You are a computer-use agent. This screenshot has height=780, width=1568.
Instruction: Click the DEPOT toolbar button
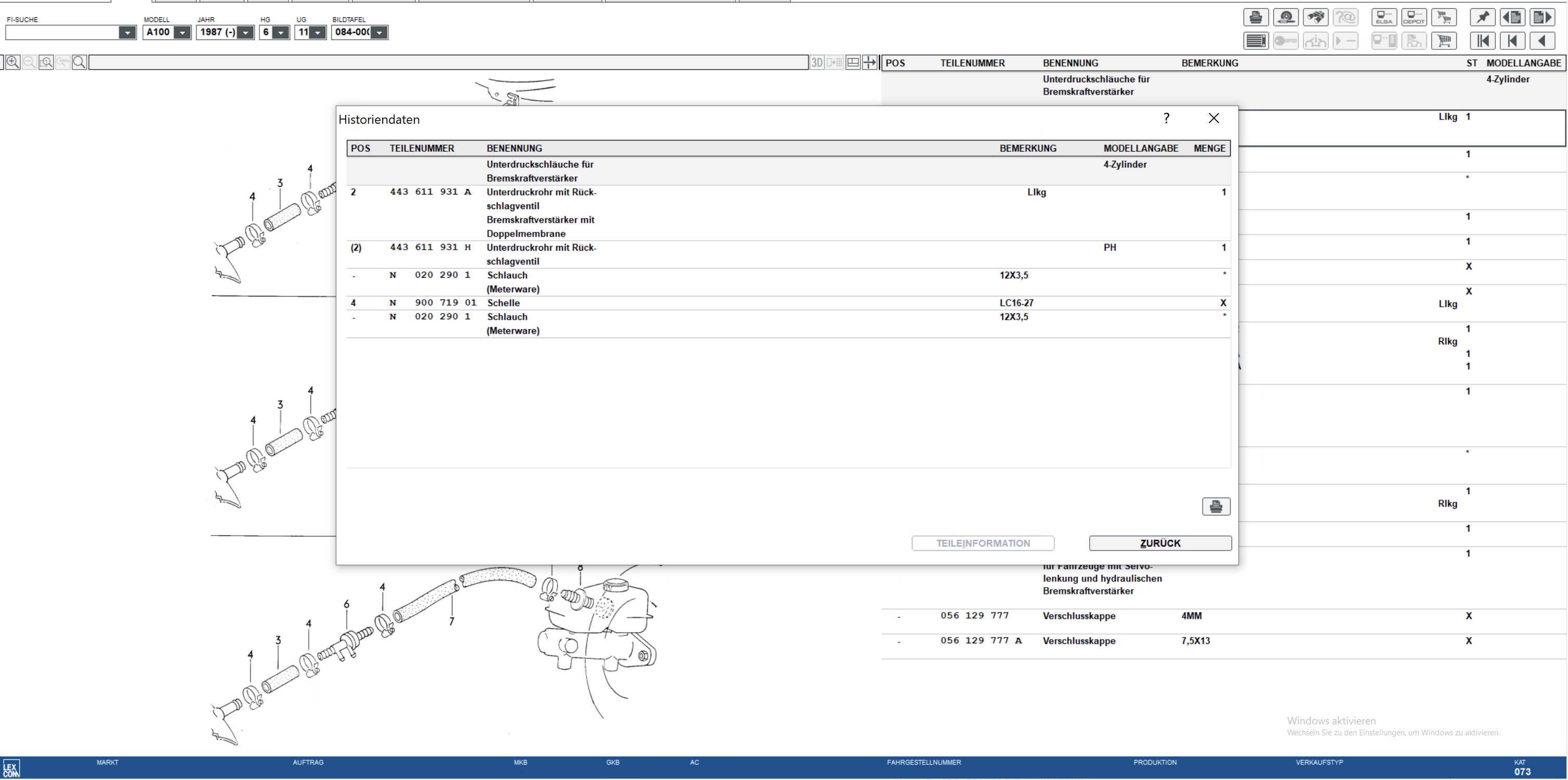click(1414, 17)
